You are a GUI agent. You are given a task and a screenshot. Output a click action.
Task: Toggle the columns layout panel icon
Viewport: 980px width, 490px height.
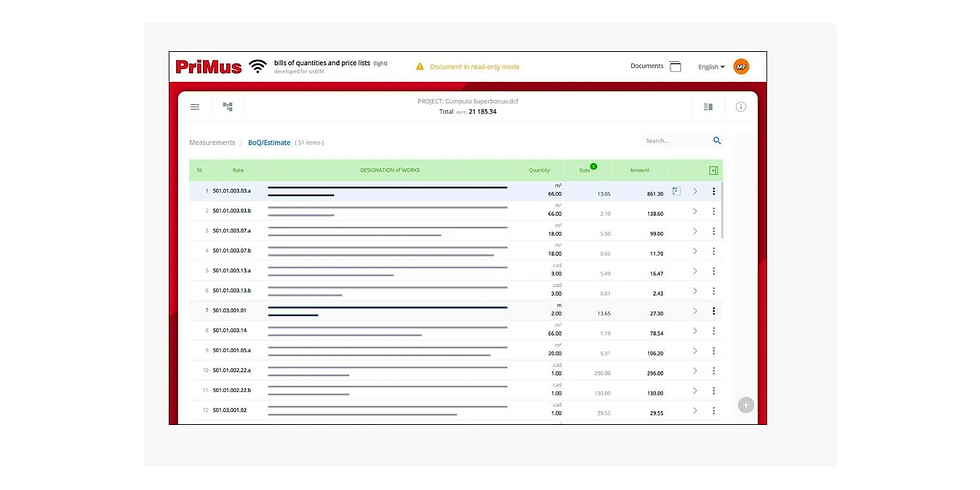tap(708, 107)
